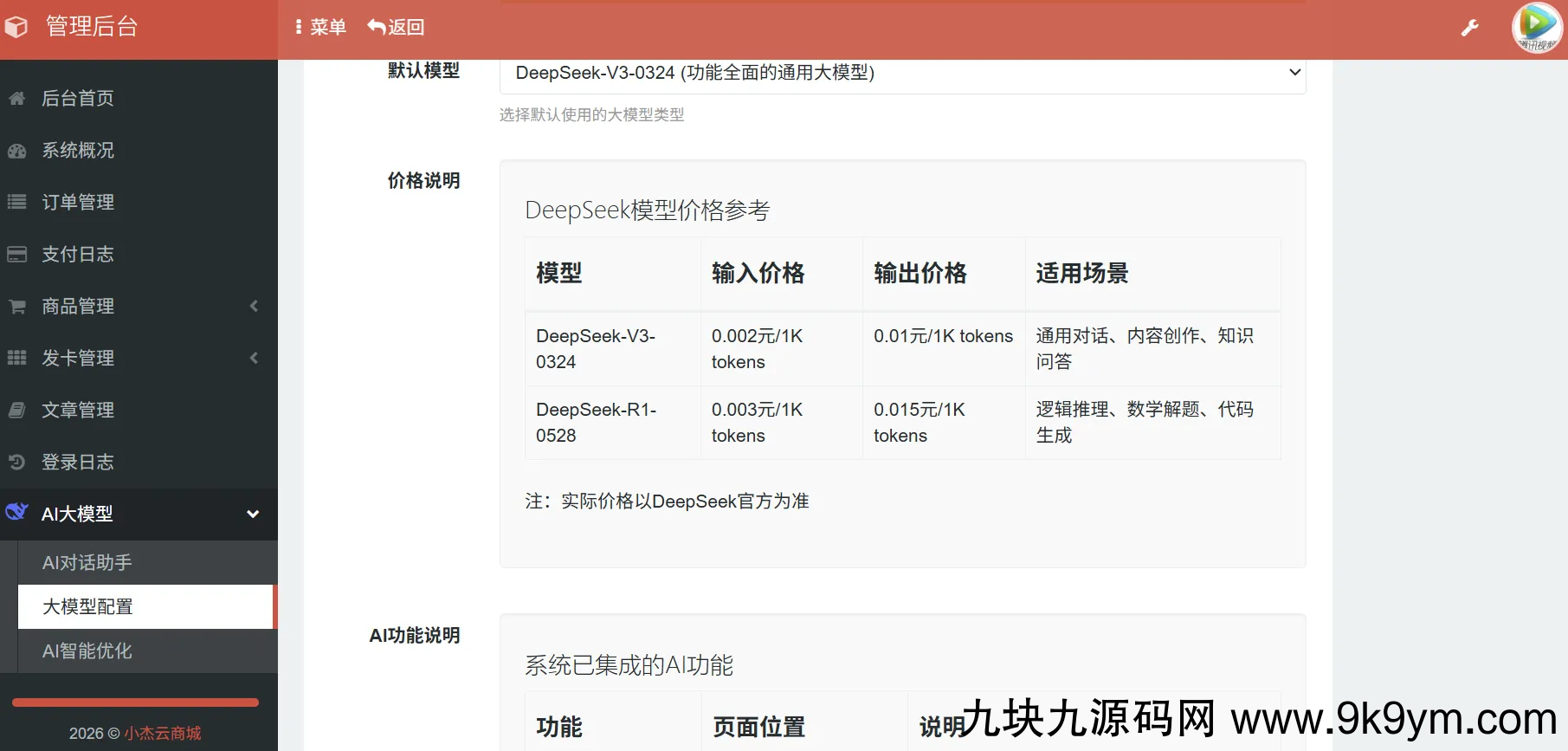Click the credit card icon for 支付日志
Screen dimensions: 1568x751
[16, 255]
